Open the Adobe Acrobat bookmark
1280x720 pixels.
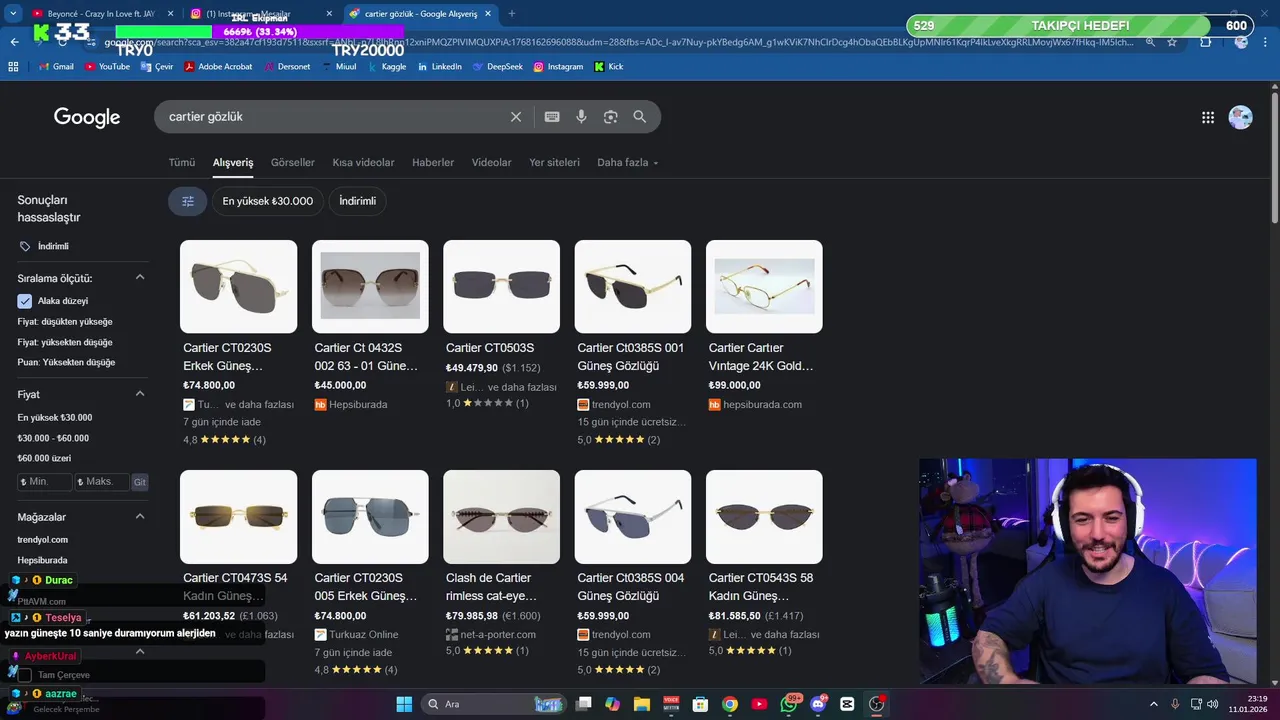(x=217, y=66)
